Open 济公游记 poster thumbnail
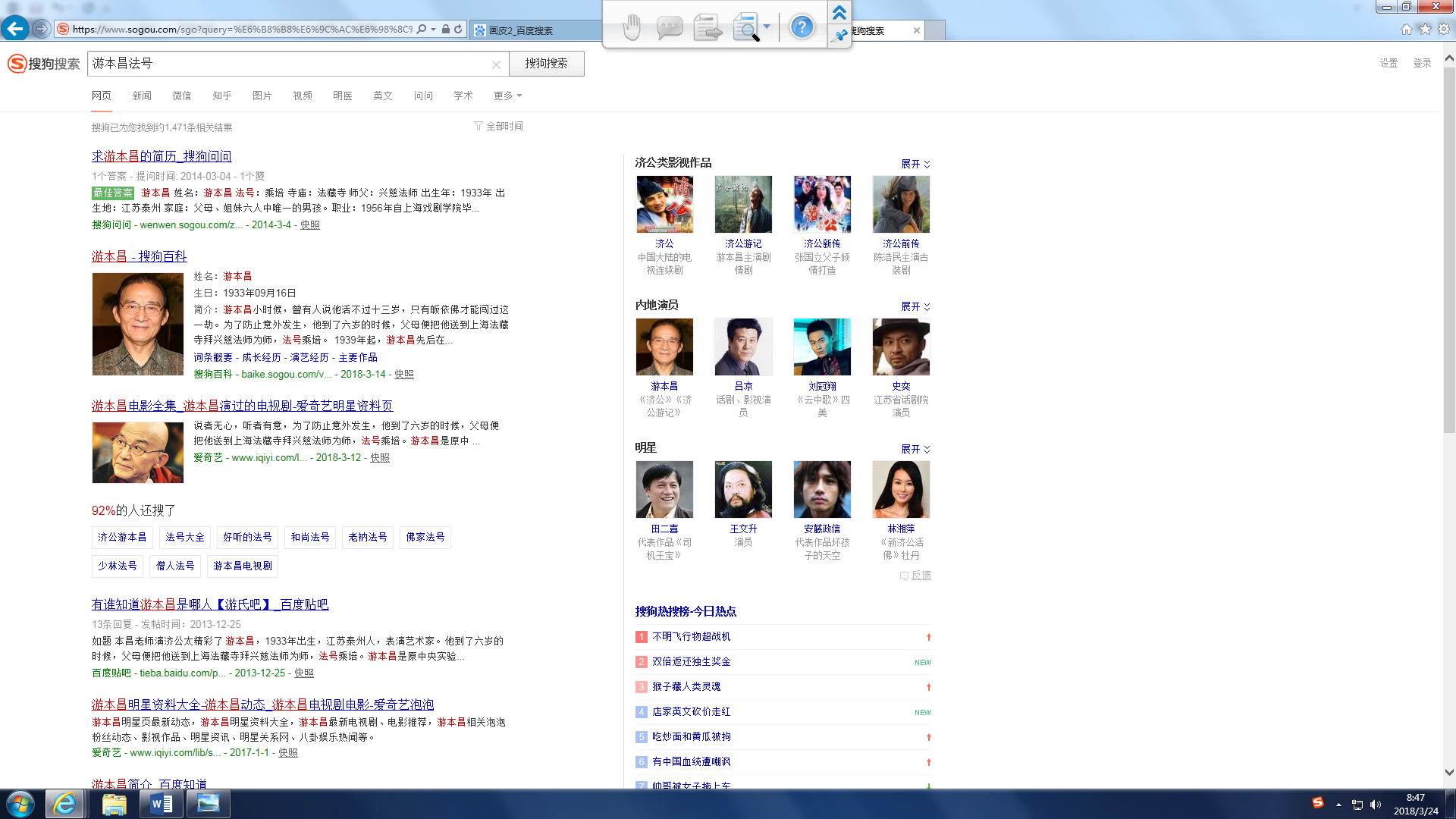 pos(743,204)
